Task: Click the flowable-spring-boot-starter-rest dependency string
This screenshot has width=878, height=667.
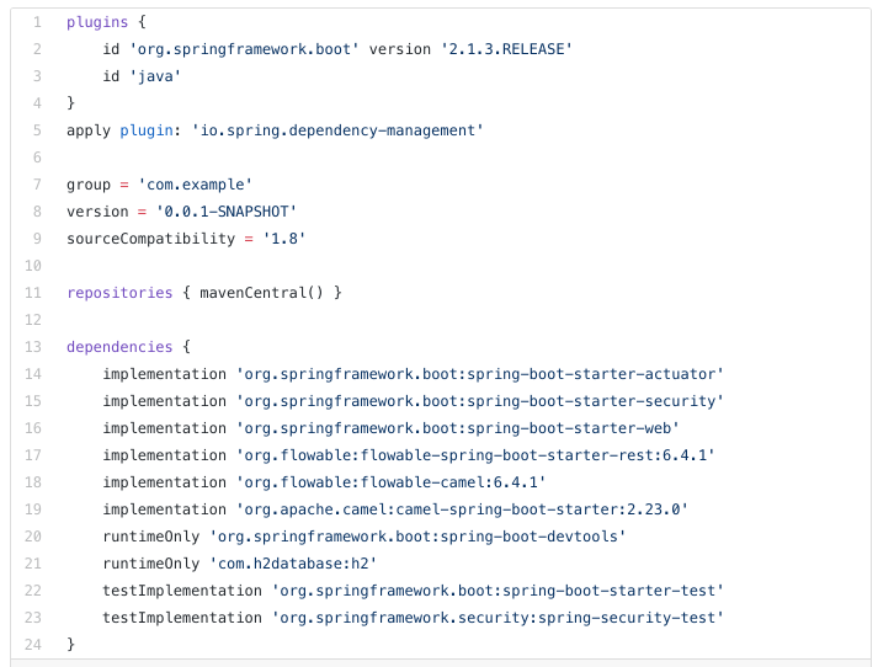Action: pos(476,455)
